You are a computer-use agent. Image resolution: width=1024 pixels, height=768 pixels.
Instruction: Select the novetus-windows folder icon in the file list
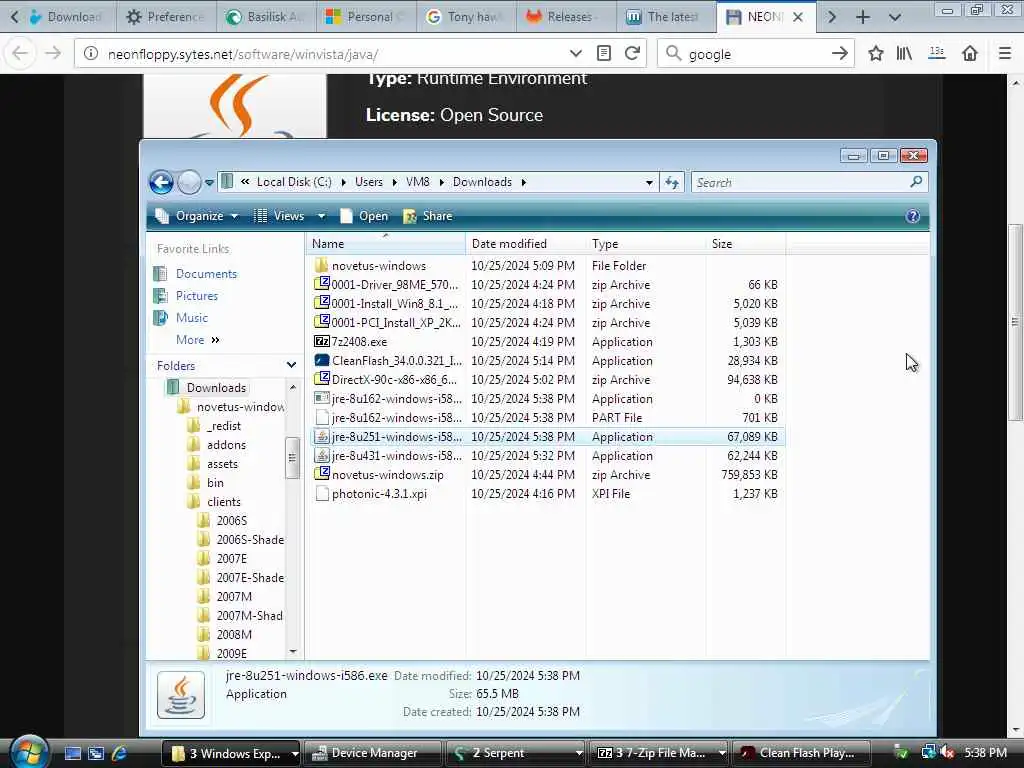321,265
